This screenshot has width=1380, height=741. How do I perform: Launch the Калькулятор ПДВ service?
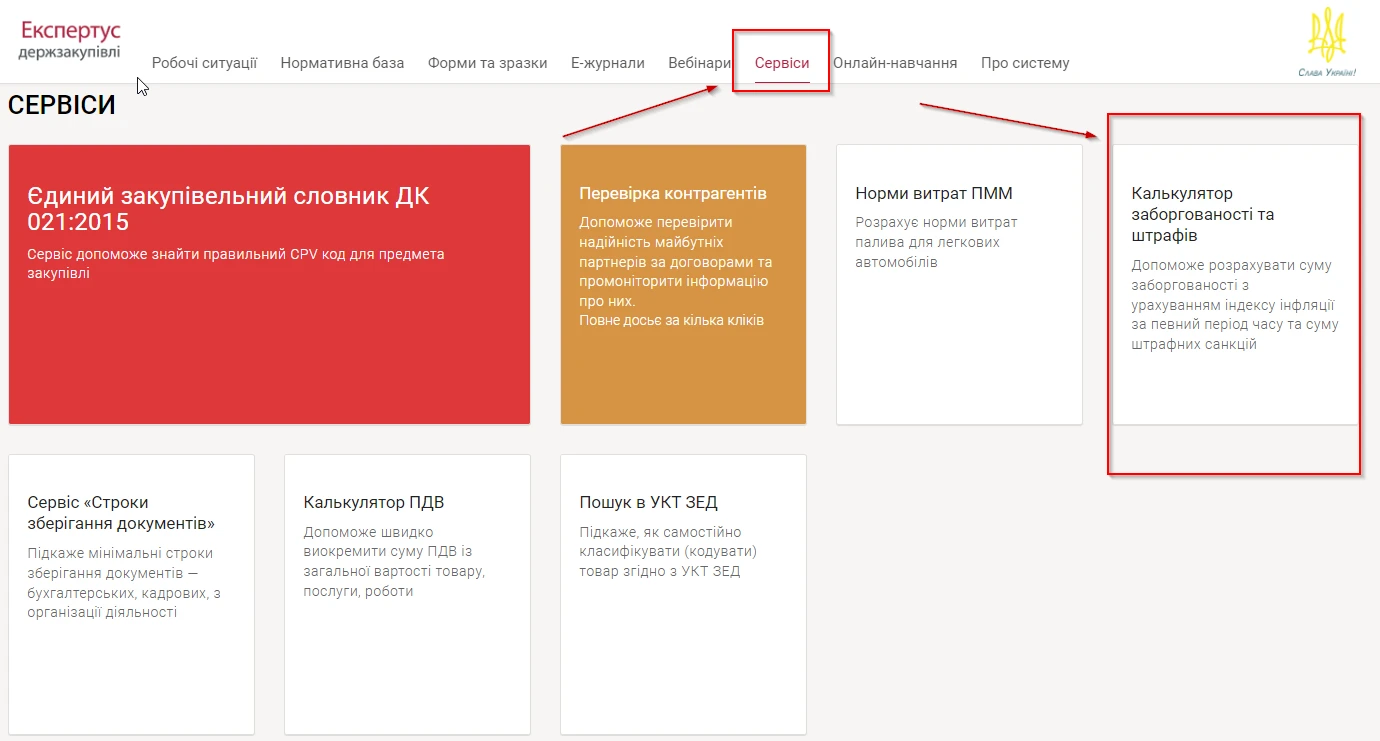click(407, 594)
